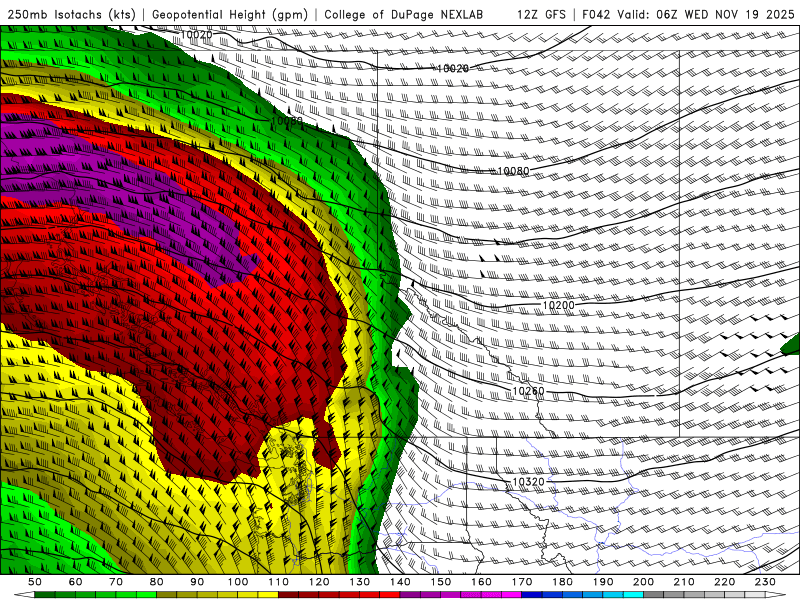Click the 10080 contour label on white background
800x600 pixels.
click(x=513, y=171)
